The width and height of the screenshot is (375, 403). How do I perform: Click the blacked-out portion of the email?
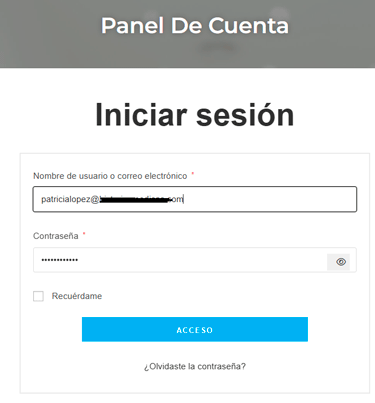click(135, 200)
